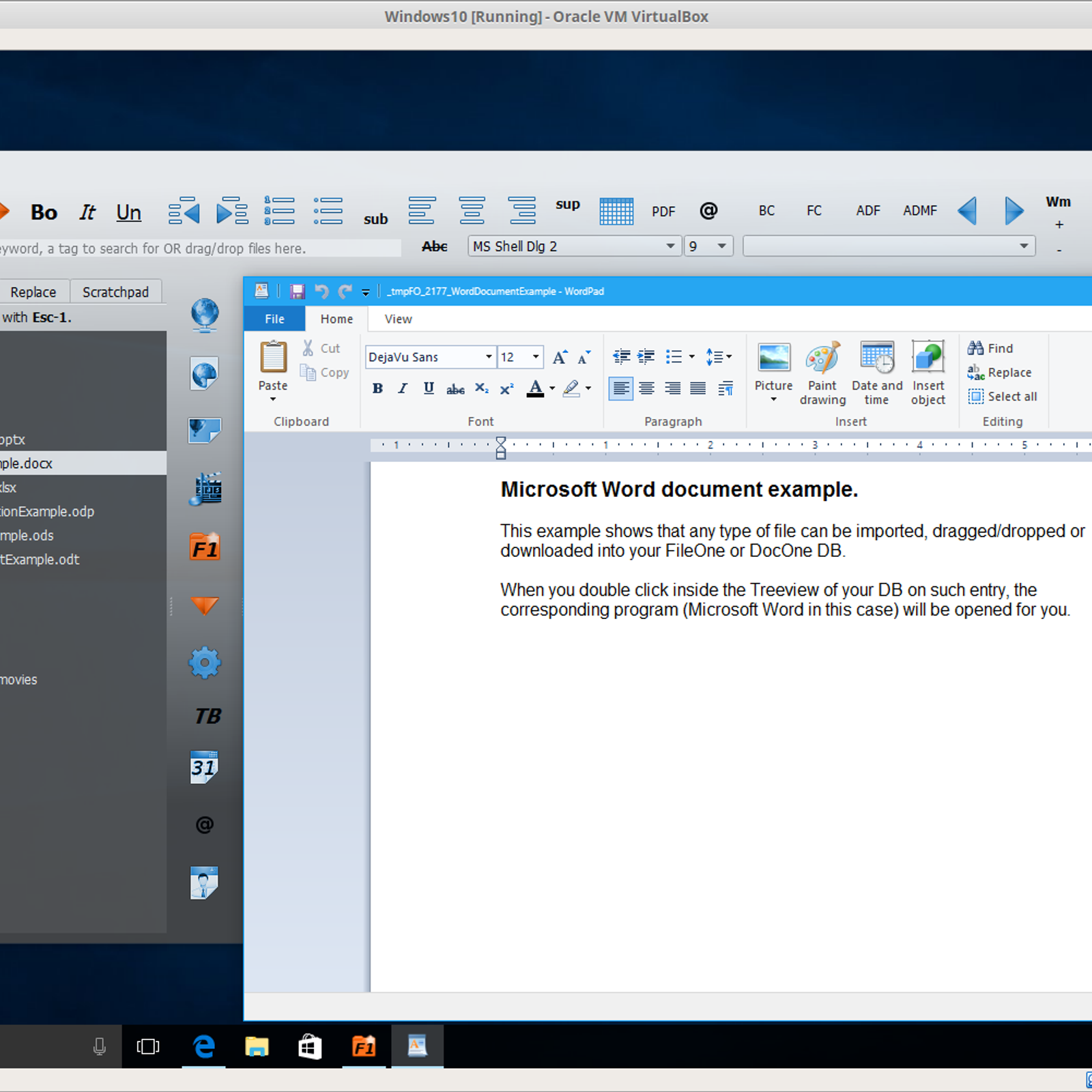Click the Select all button
Image resolution: width=1092 pixels, height=1092 pixels.
1003,397
